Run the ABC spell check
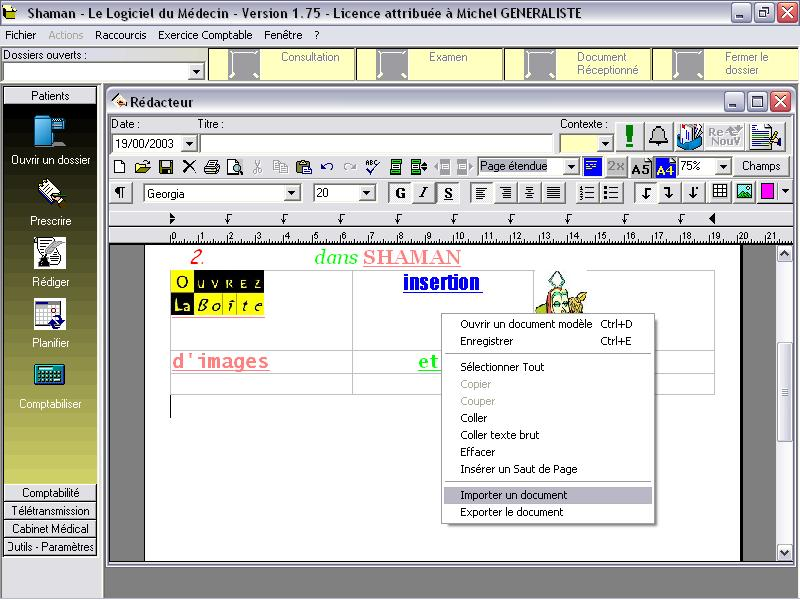 click(372, 167)
